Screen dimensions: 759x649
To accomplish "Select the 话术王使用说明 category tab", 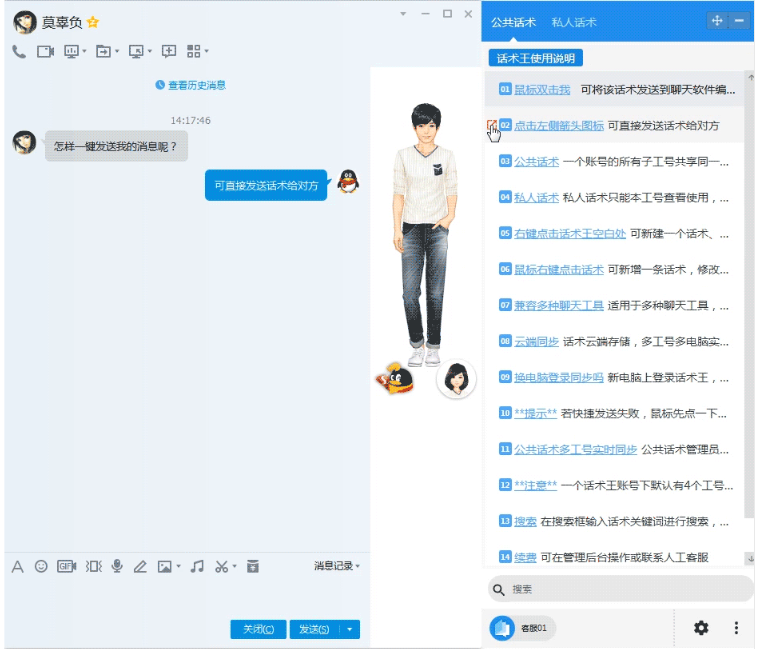I will point(535,59).
